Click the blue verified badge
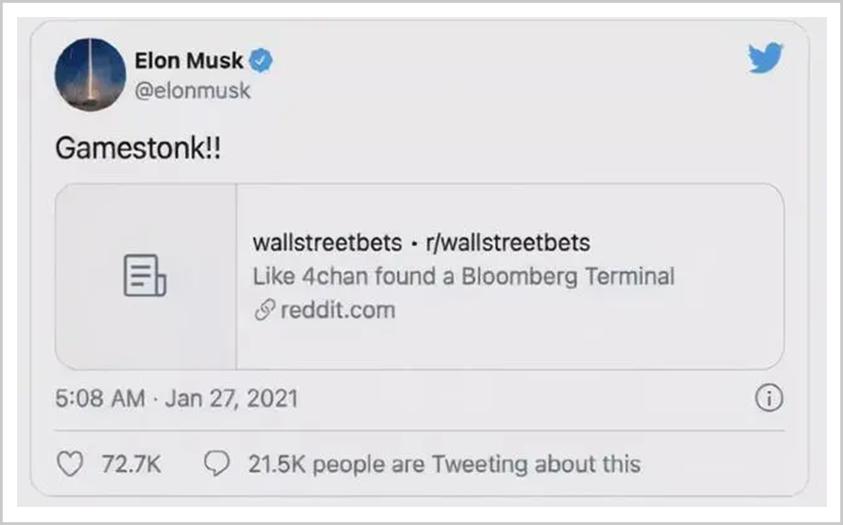The width and height of the screenshot is (843, 525). coord(260,61)
